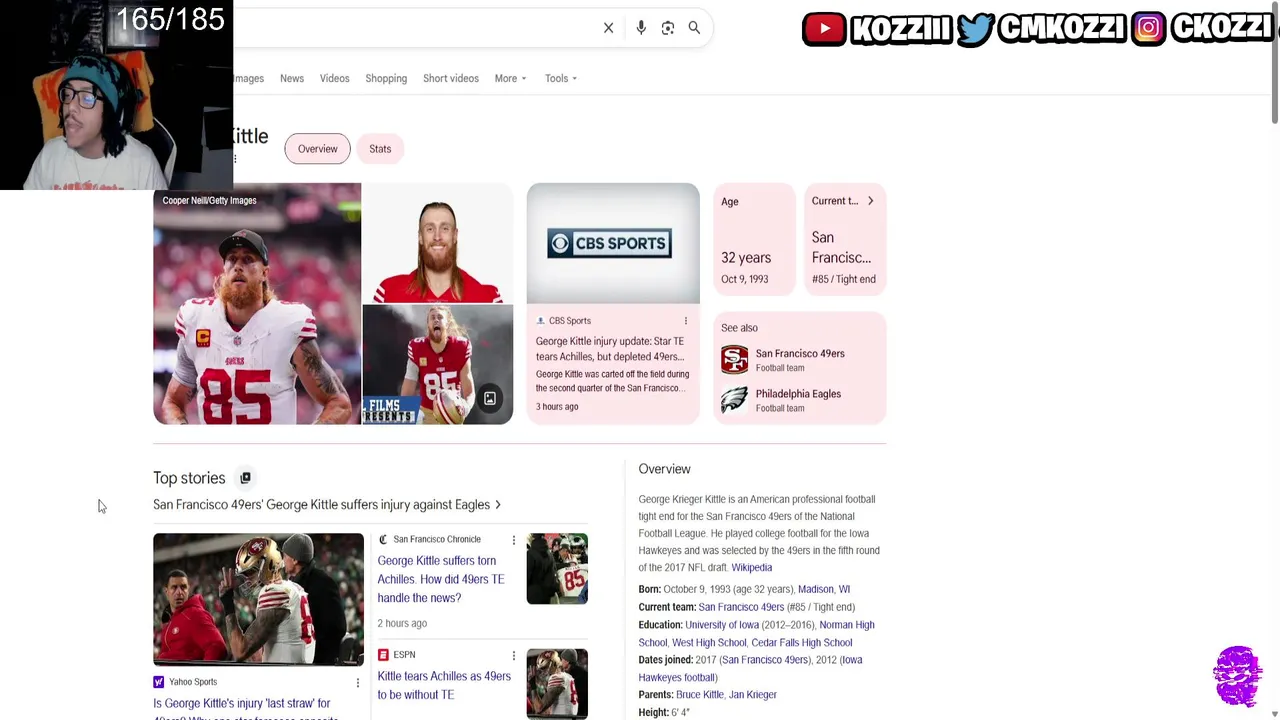Open University of Iowa education link
This screenshot has width=1280, height=720.
tap(722, 625)
